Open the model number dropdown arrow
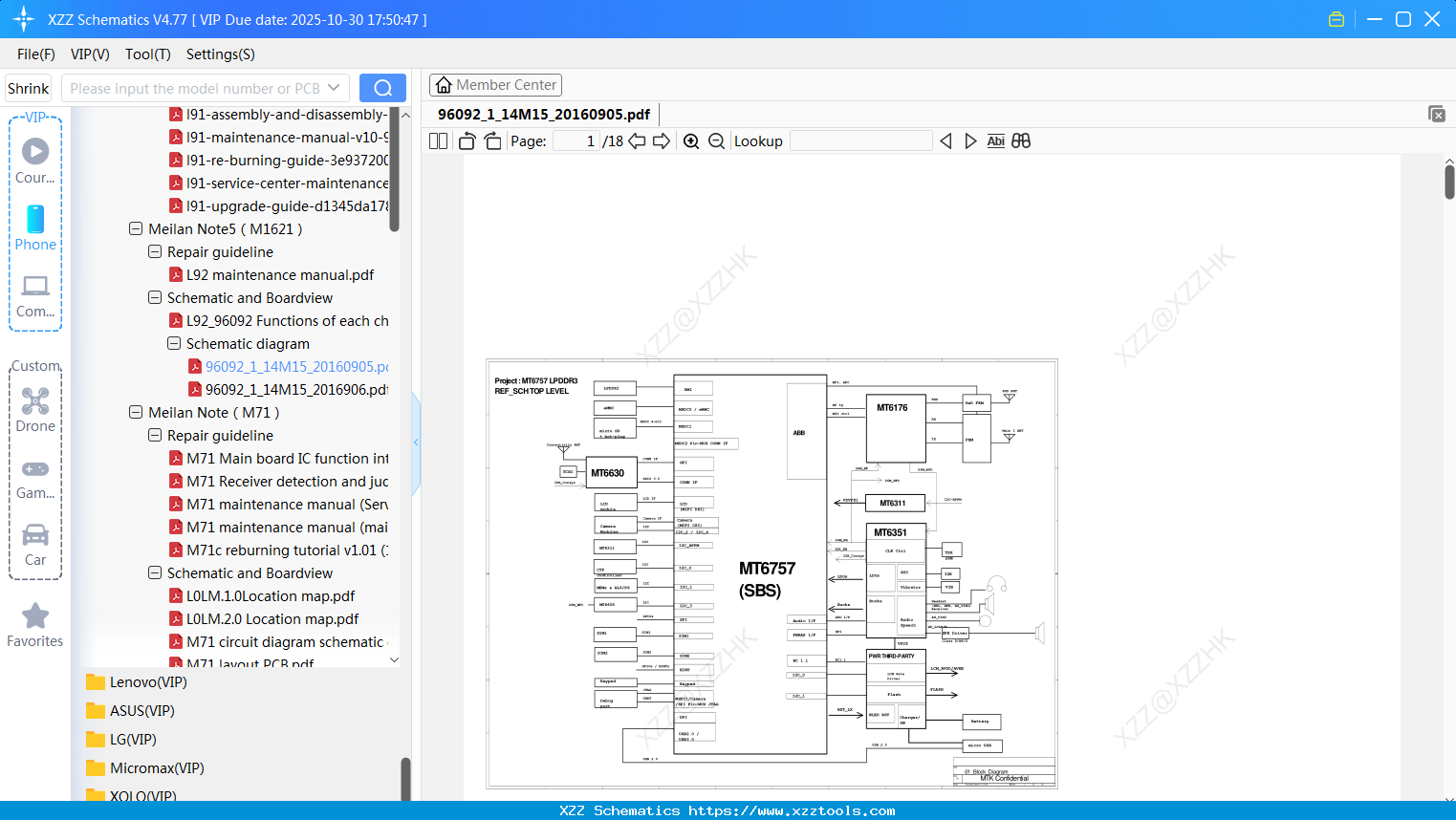Image resolution: width=1456 pixels, height=820 pixels. (334, 88)
